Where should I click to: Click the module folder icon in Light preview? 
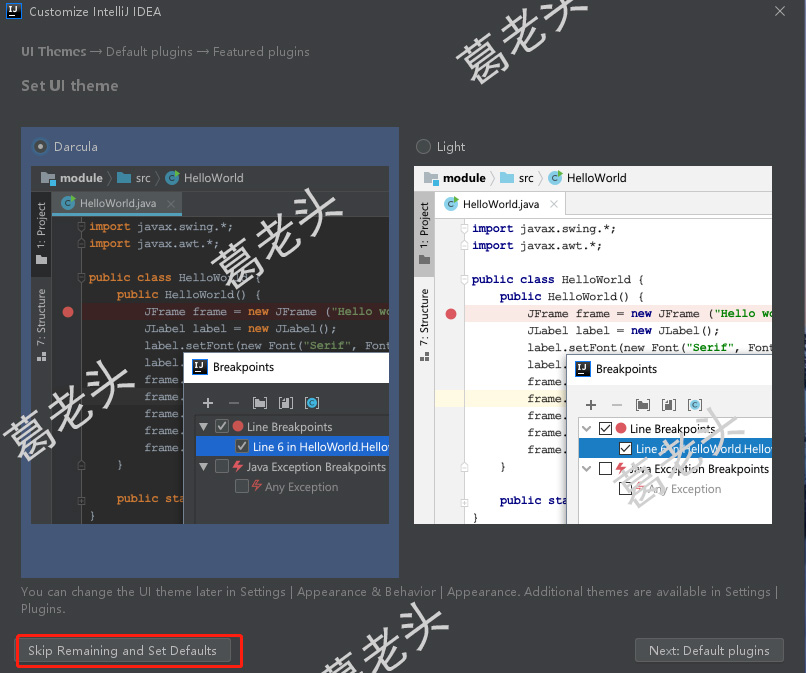(431, 178)
